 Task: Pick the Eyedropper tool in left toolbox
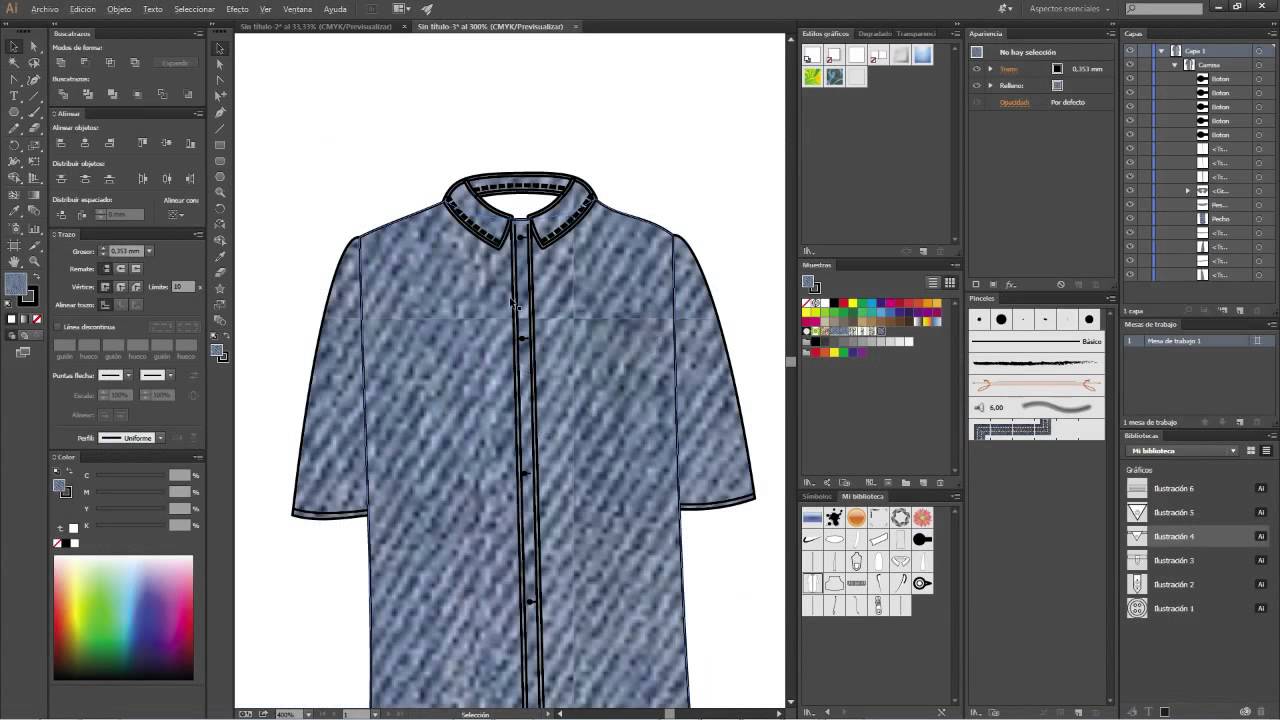[x=14, y=212]
